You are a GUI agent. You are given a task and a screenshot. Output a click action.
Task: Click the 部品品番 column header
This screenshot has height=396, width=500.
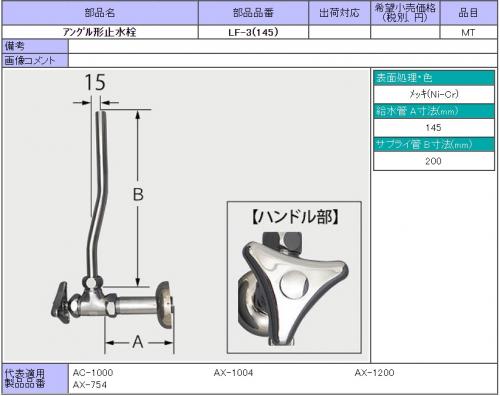pos(253,13)
